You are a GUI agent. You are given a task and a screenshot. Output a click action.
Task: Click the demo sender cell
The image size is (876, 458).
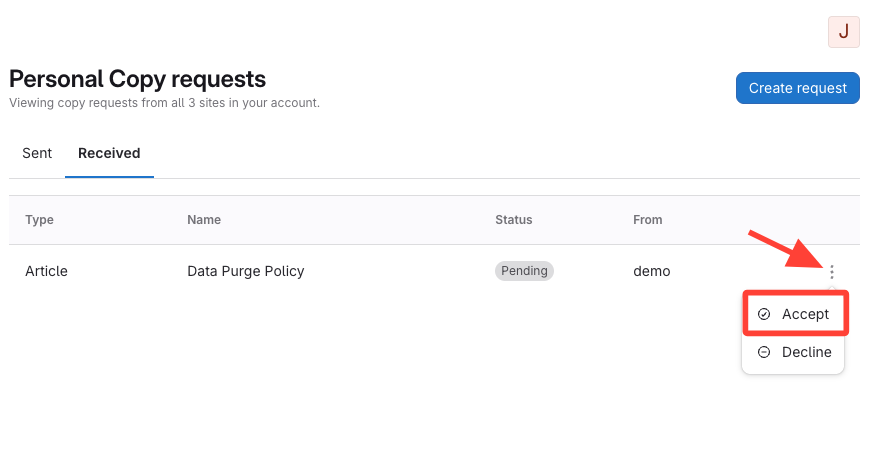pyautogui.click(x=651, y=271)
